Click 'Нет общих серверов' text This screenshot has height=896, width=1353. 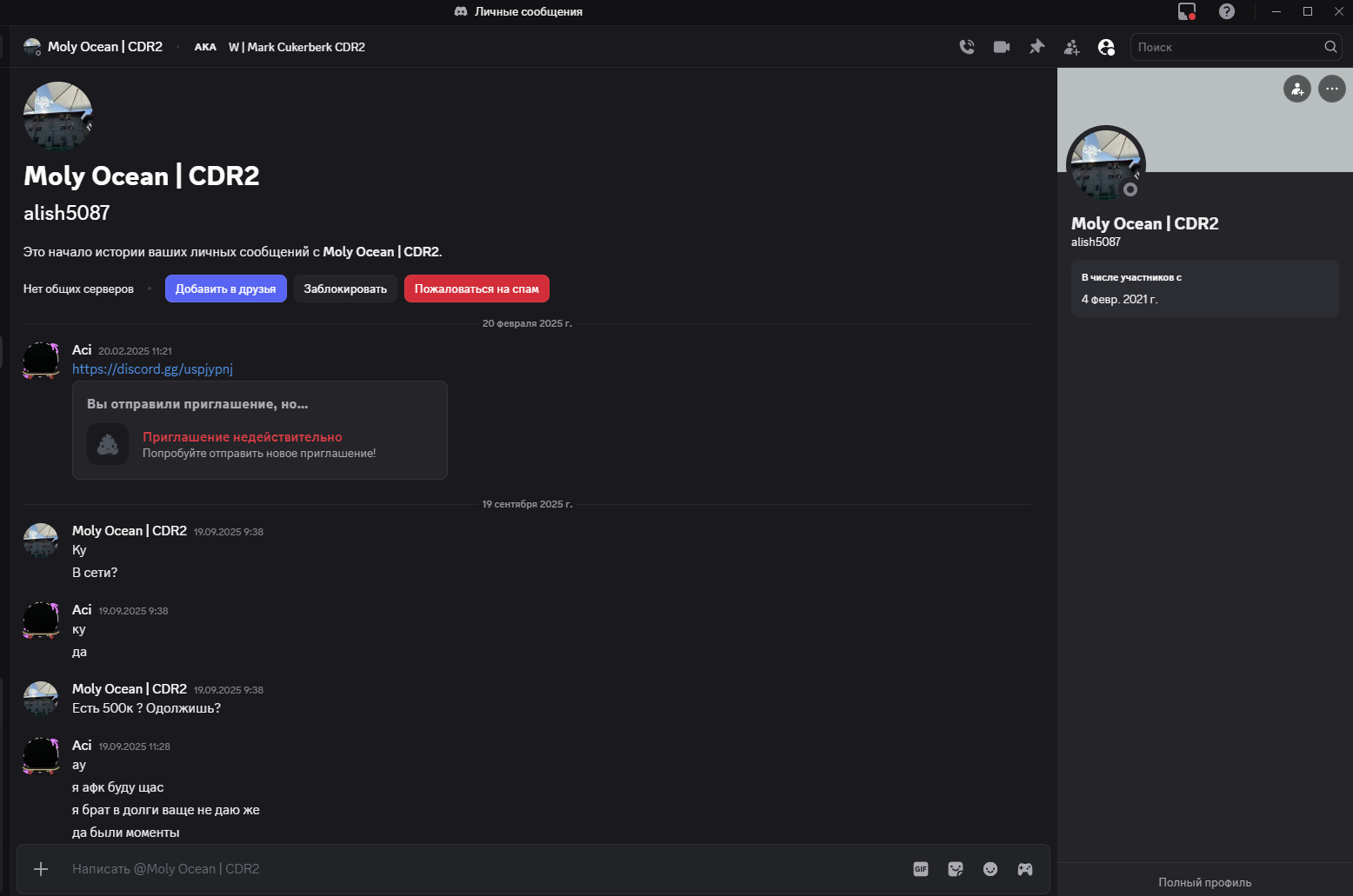(78, 289)
